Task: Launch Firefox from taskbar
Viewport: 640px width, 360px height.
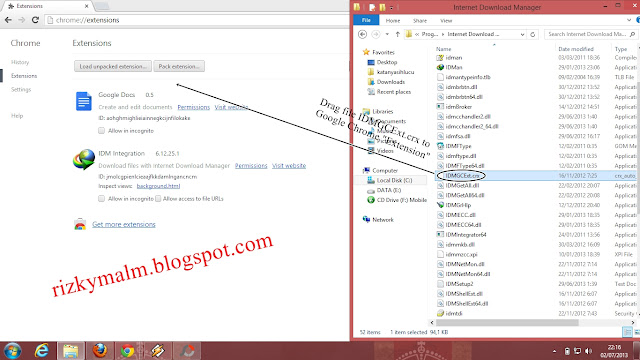Action: (x=99, y=351)
